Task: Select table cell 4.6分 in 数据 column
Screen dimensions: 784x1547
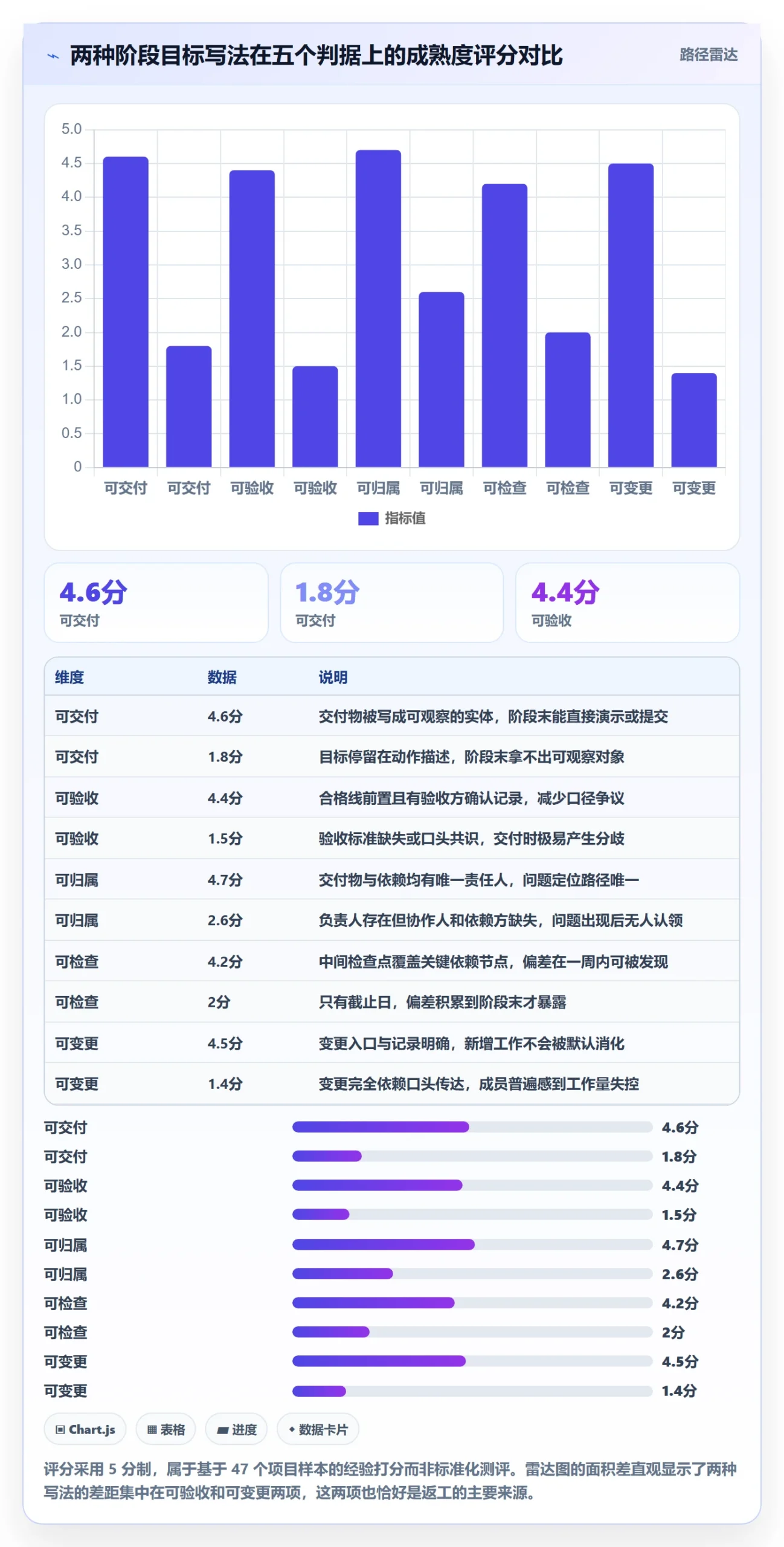Action: pyautogui.click(x=225, y=716)
